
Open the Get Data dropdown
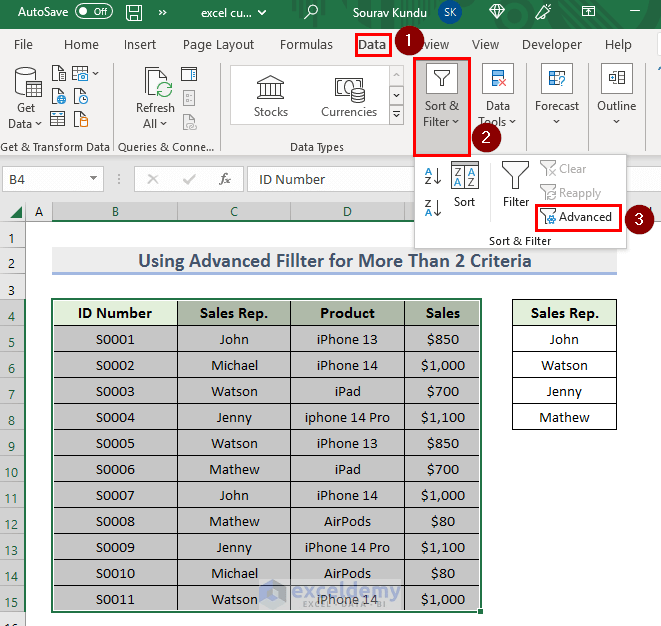[25, 98]
